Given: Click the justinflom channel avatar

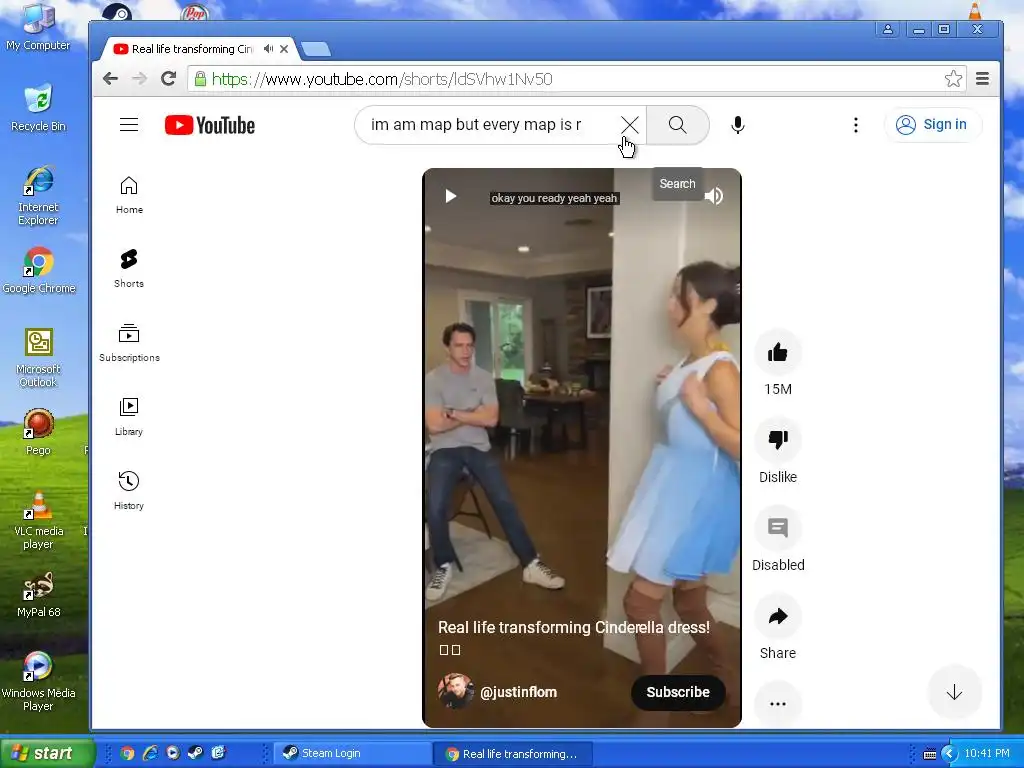Looking at the screenshot, I should pos(455,692).
